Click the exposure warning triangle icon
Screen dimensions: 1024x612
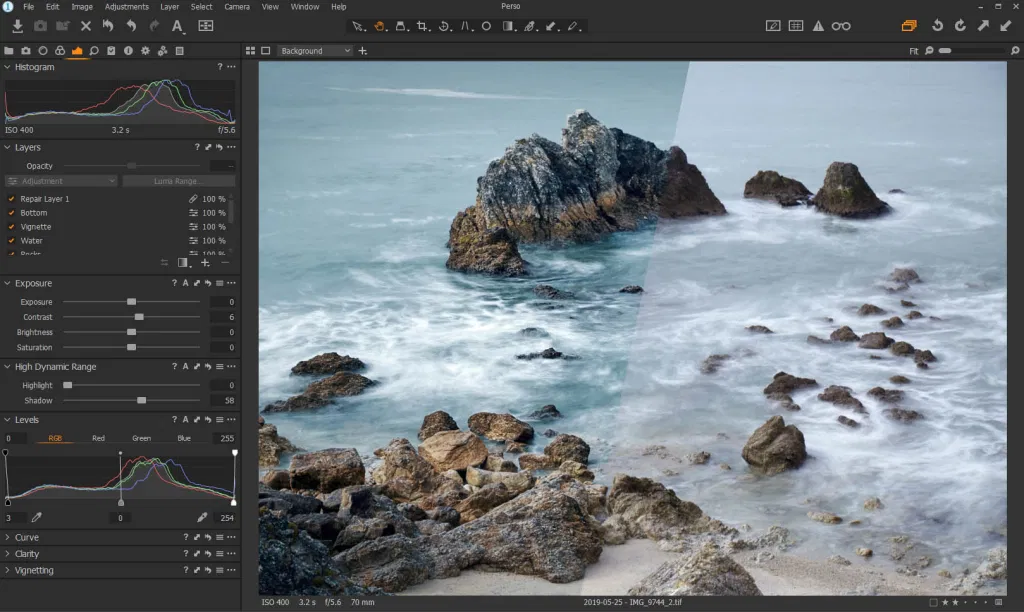(818, 26)
